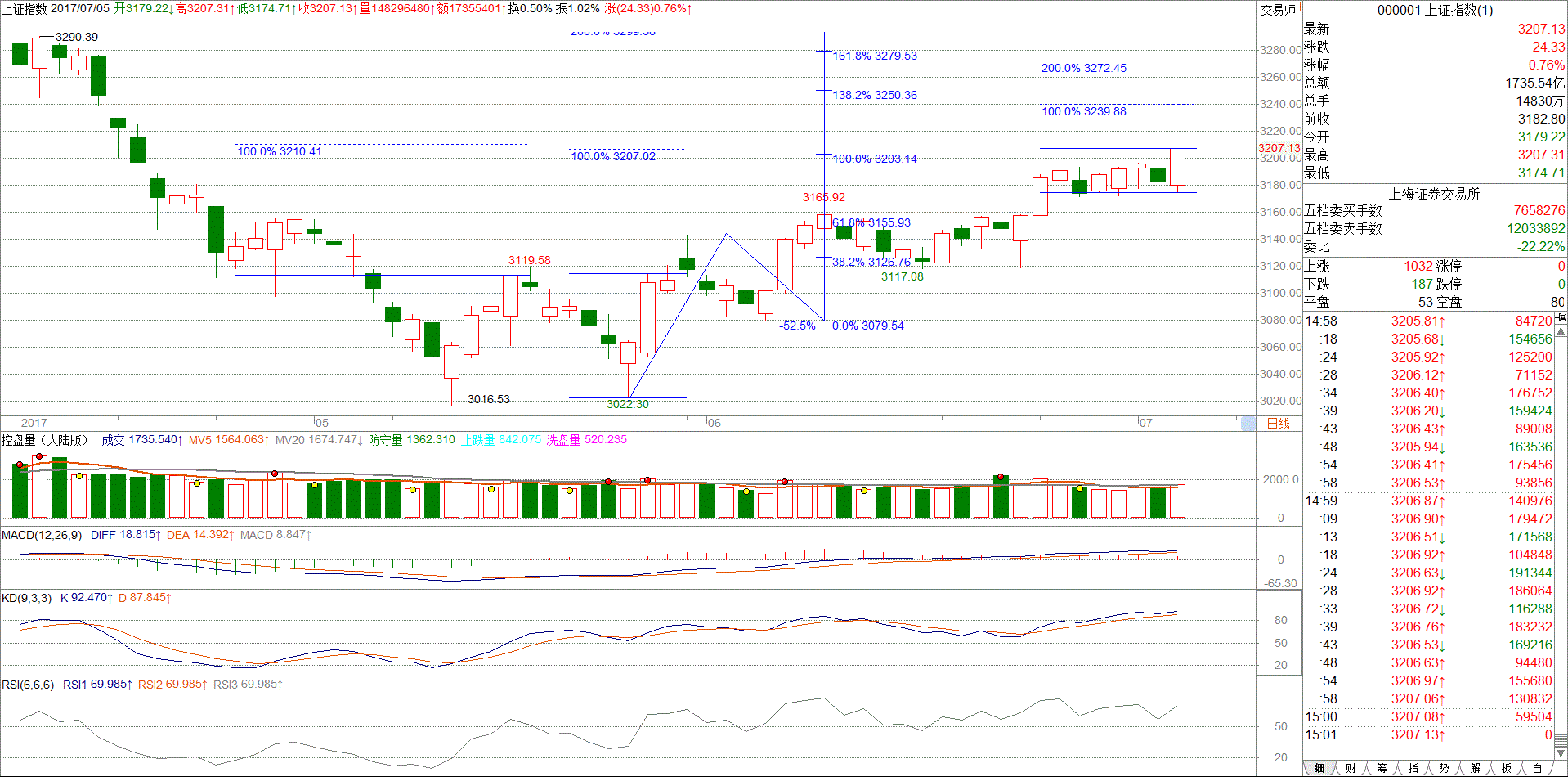
Task: Click the 3022.30 low price marker
Action: (628, 404)
